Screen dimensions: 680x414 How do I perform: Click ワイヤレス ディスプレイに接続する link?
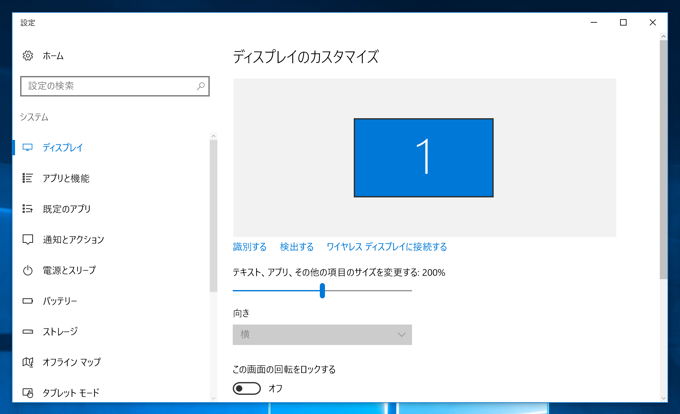387,247
